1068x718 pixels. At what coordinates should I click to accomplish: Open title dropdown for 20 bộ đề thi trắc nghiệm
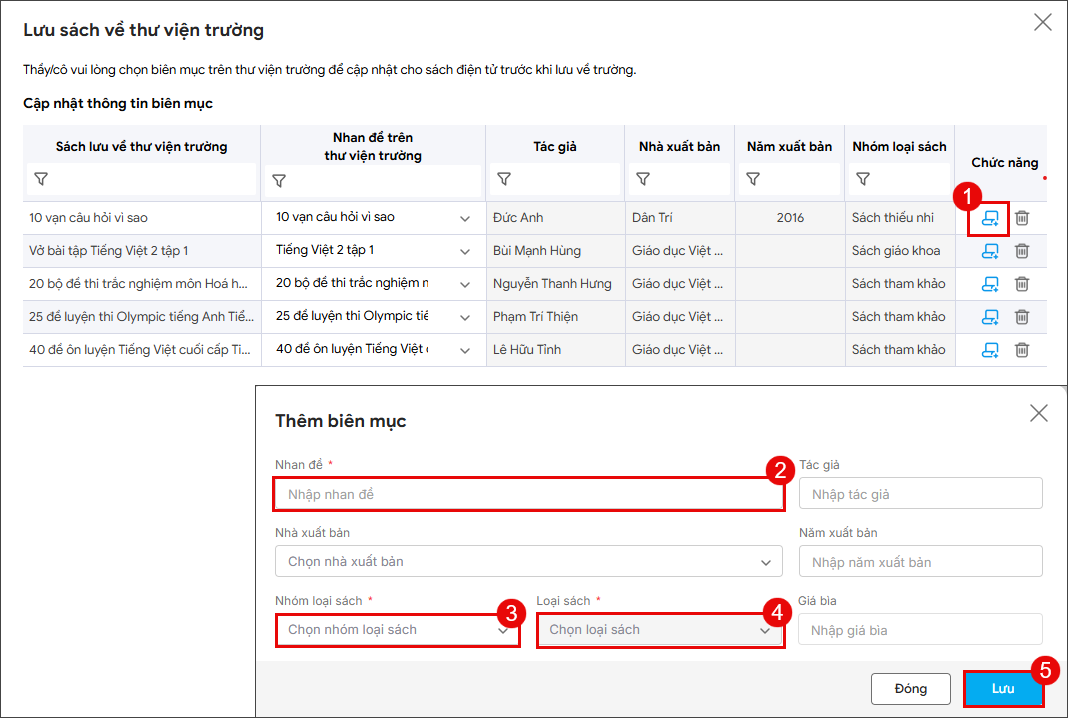[x=465, y=284]
